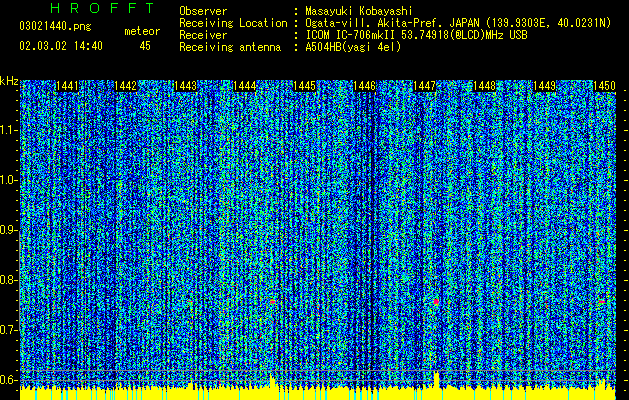Click the Receiver label
629x400 pixels.
tap(203, 36)
